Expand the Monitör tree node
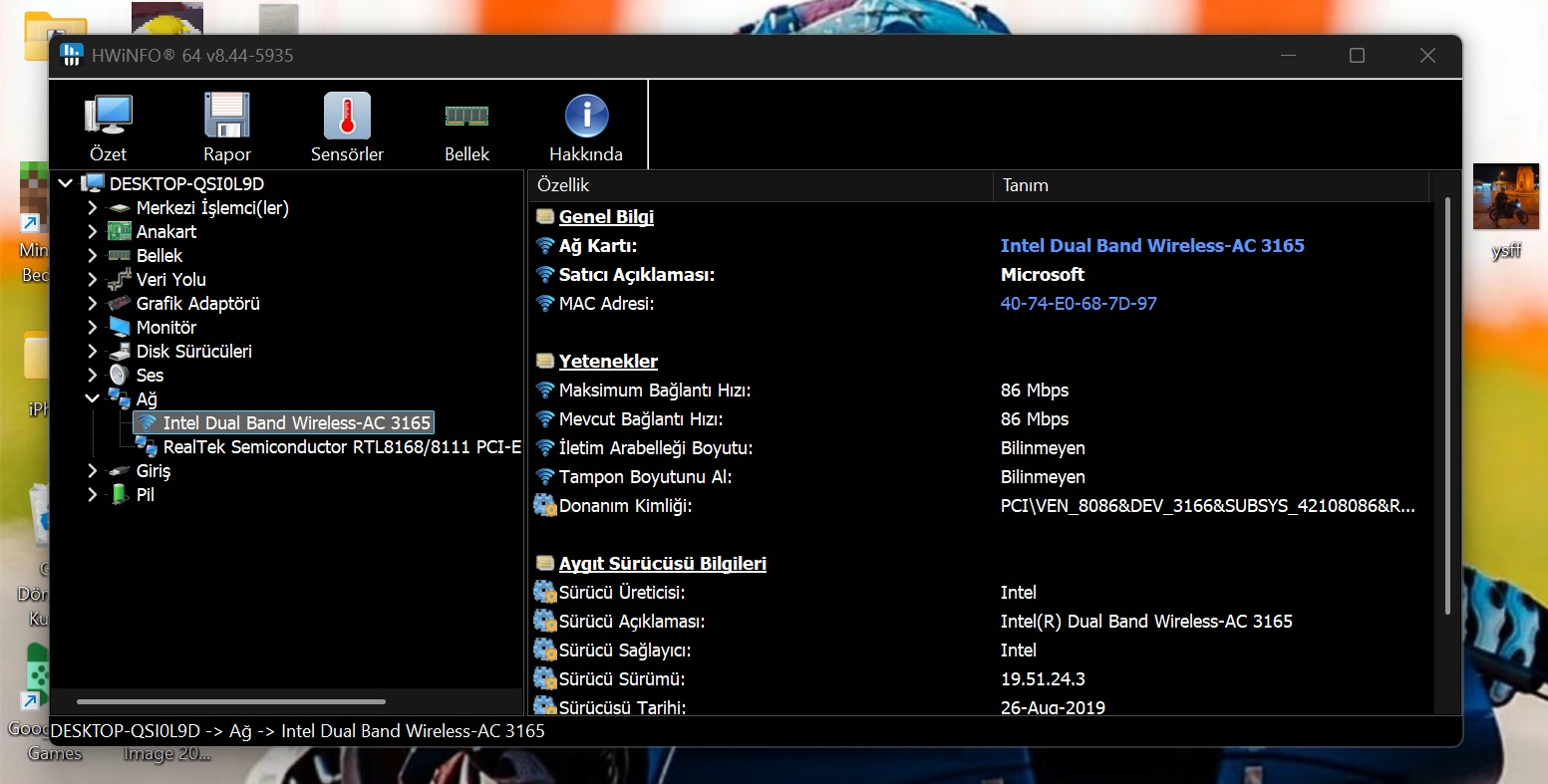Image resolution: width=1548 pixels, height=784 pixels. (93, 328)
